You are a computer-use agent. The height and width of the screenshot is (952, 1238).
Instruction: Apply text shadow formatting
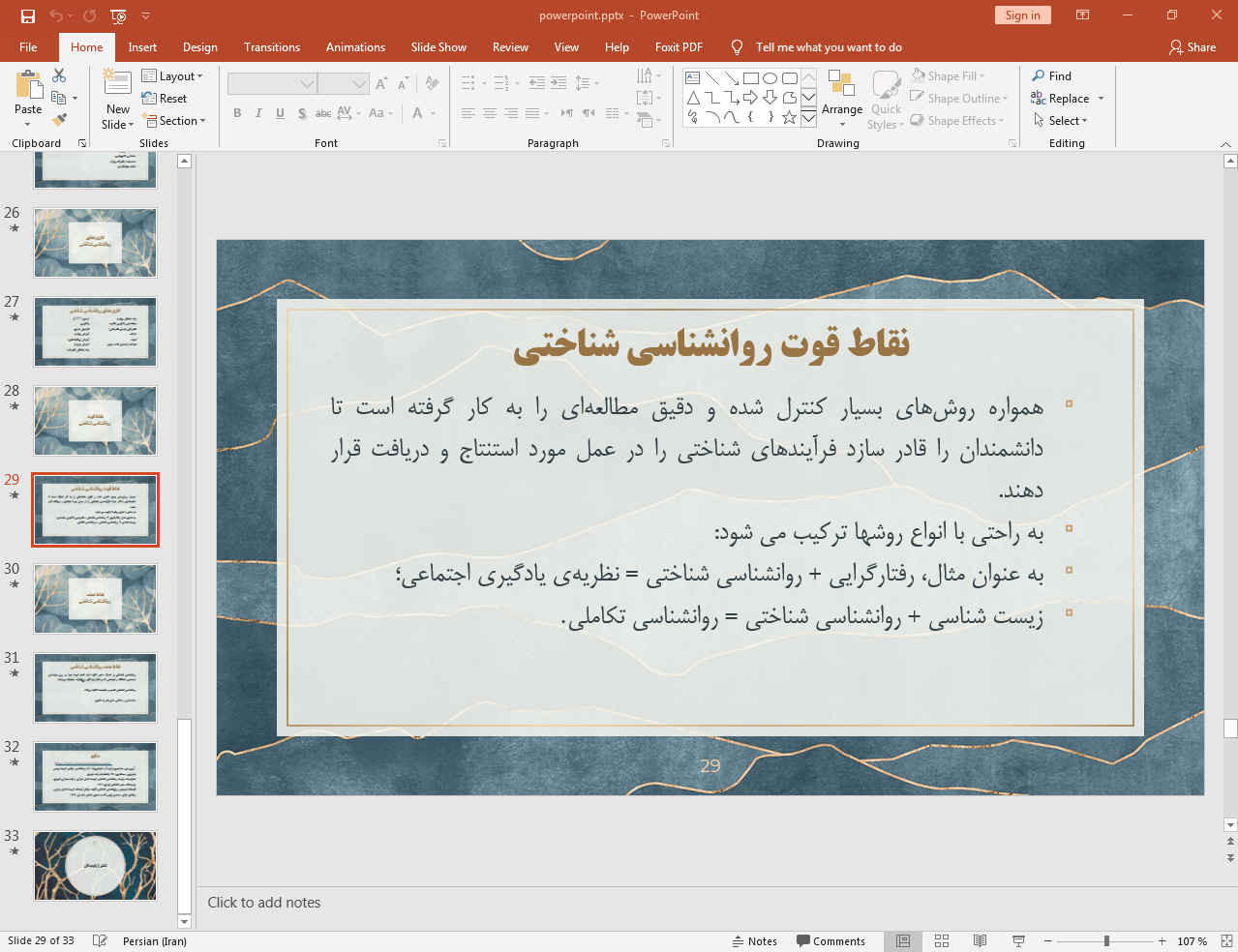(302, 113)
